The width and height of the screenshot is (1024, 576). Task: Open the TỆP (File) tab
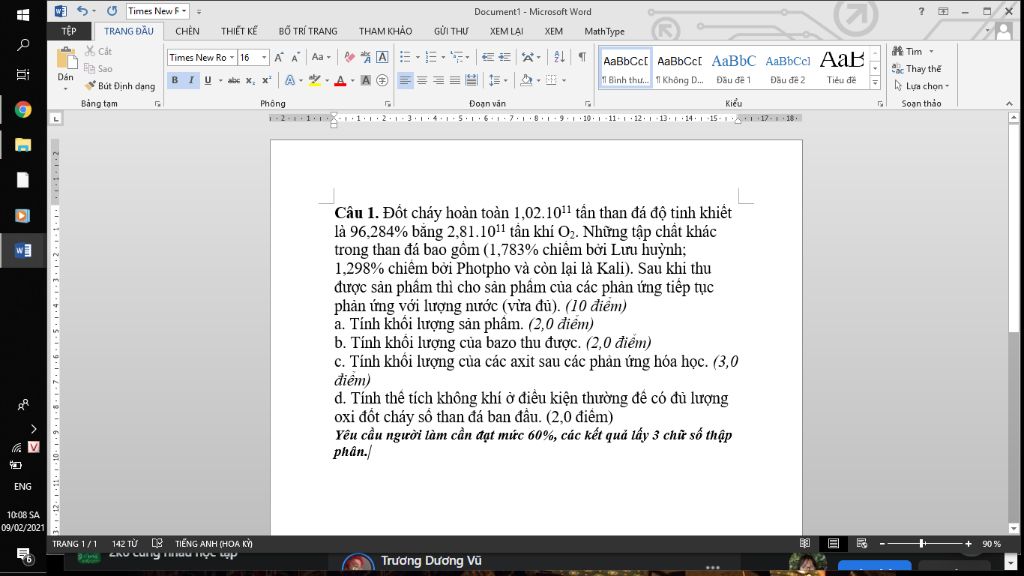(69, 31)
